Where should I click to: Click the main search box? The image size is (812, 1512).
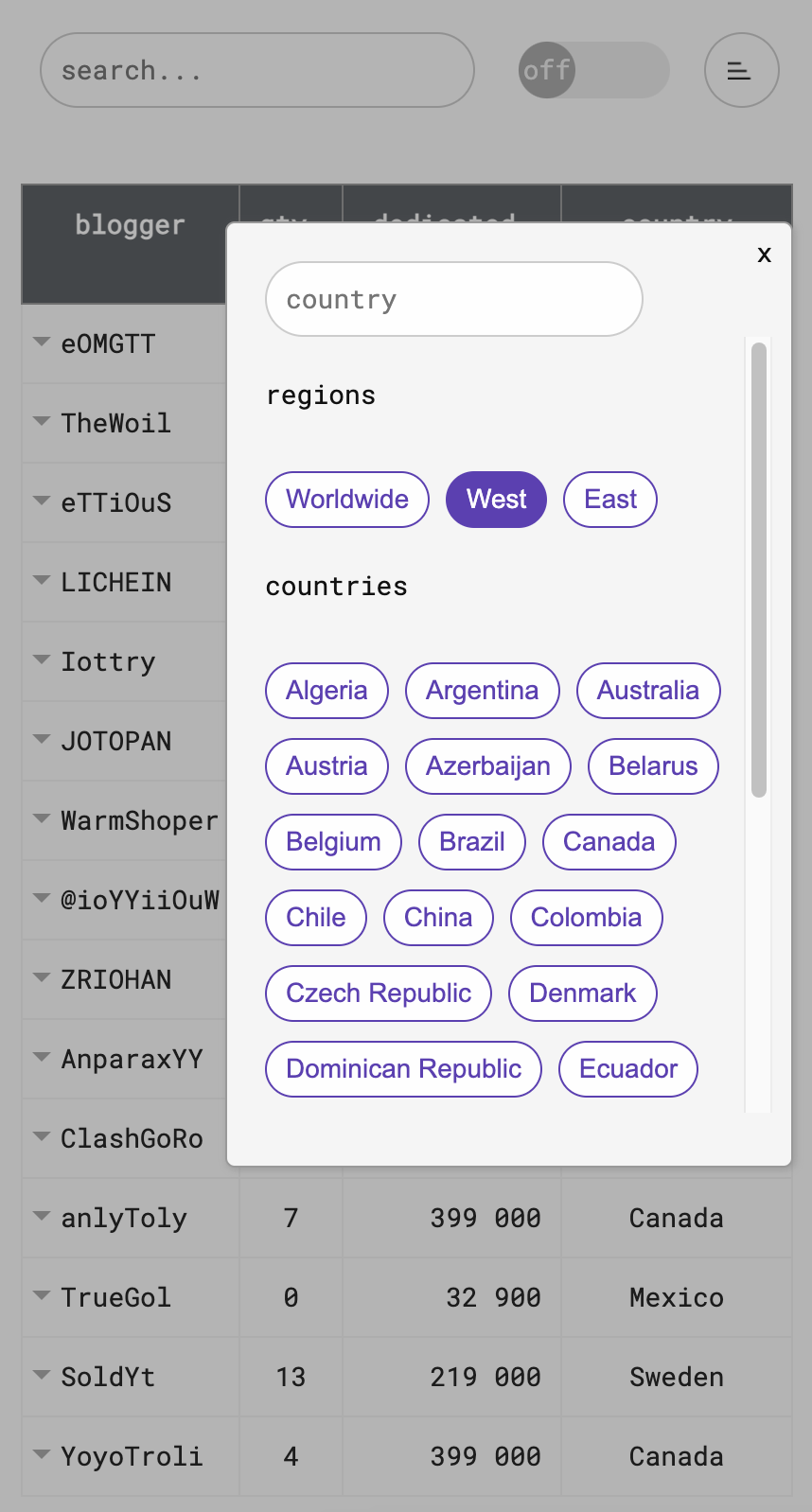coord(257,71)
